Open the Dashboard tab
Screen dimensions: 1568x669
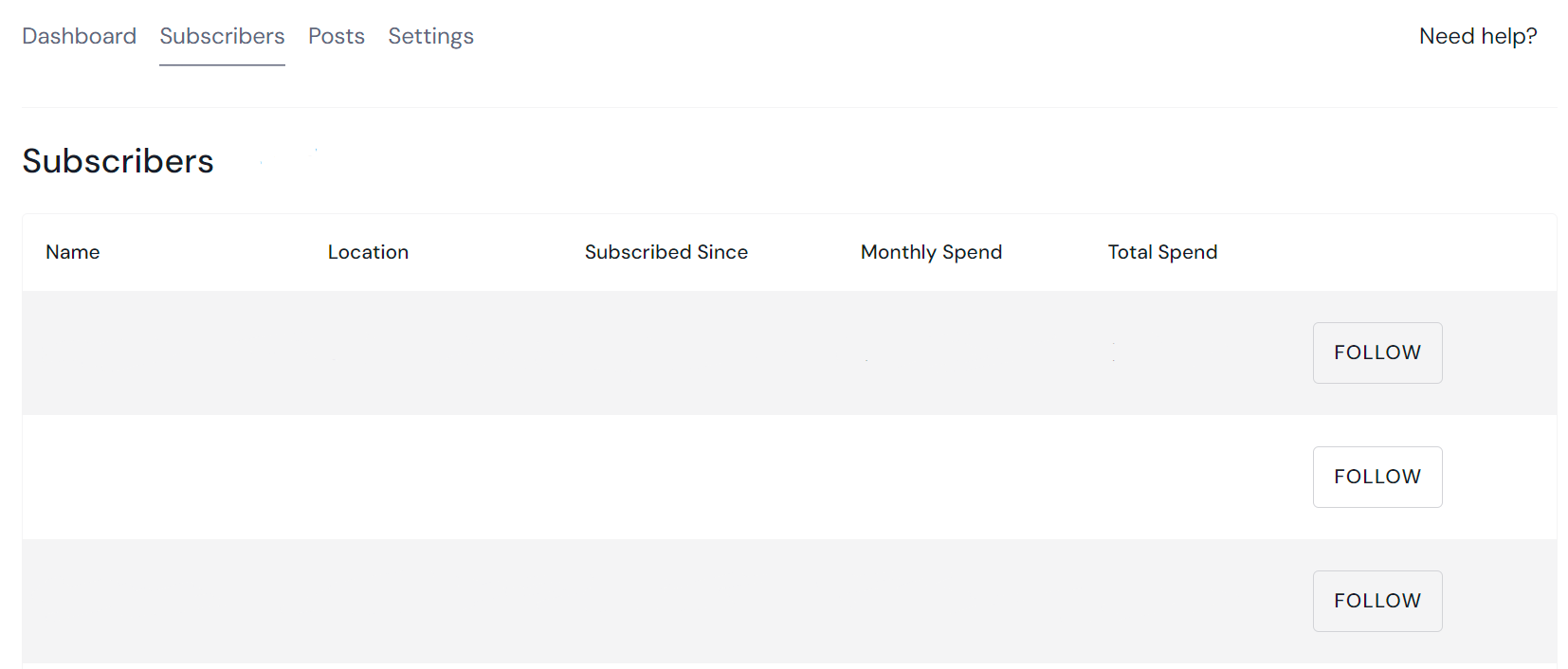tap(79, 36)
